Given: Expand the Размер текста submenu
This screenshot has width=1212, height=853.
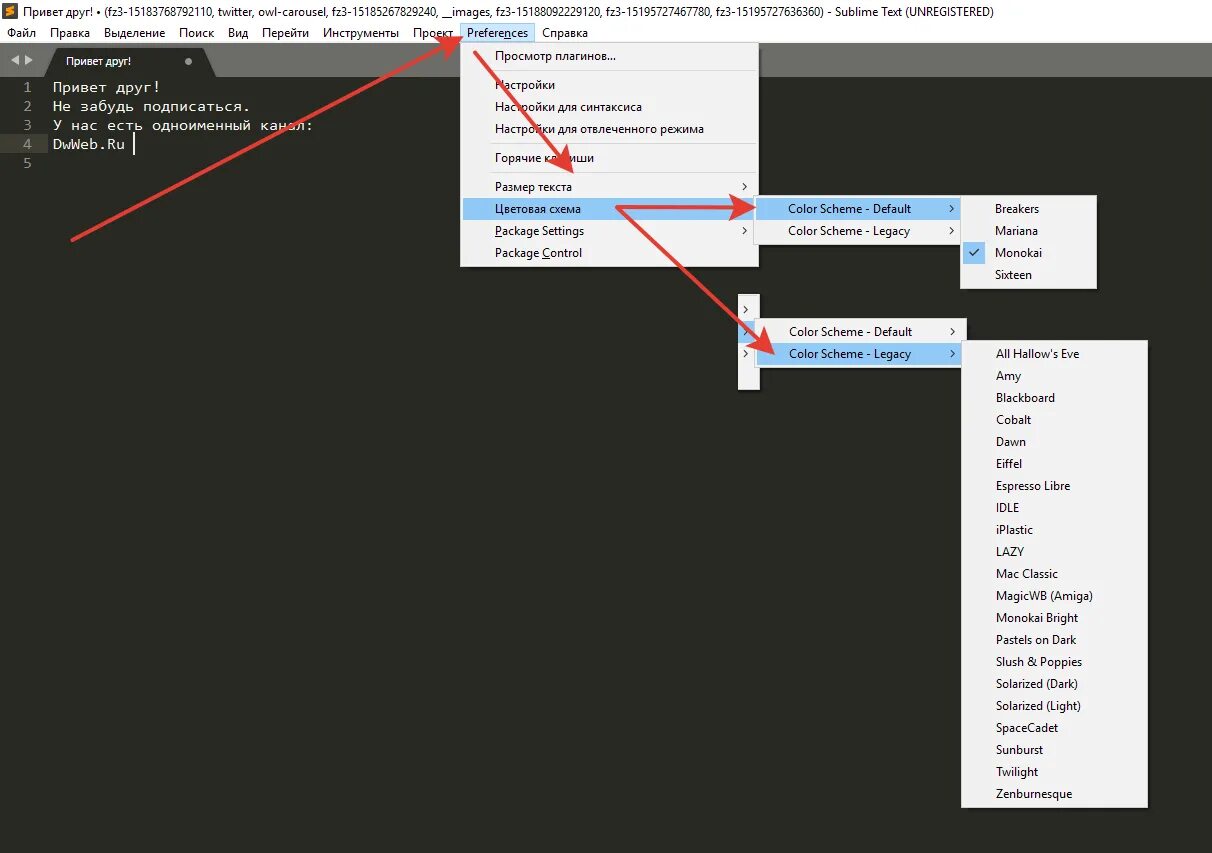Looking at the screenshot, I should [609, 187].
